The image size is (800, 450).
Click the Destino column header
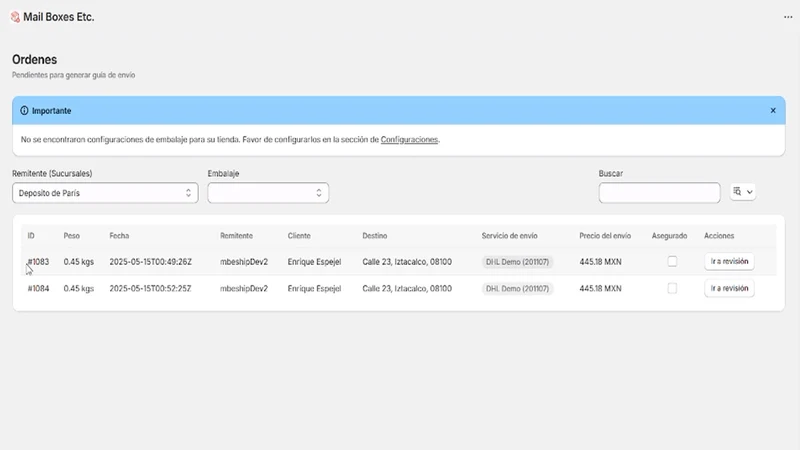[x=374, y=236]
